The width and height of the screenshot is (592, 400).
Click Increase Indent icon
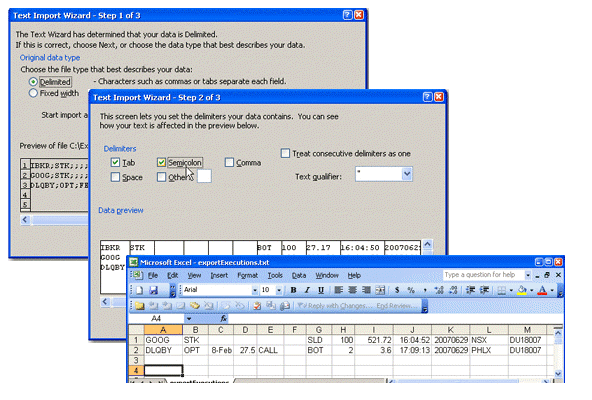pyautogui.click(x=484, y=290)
